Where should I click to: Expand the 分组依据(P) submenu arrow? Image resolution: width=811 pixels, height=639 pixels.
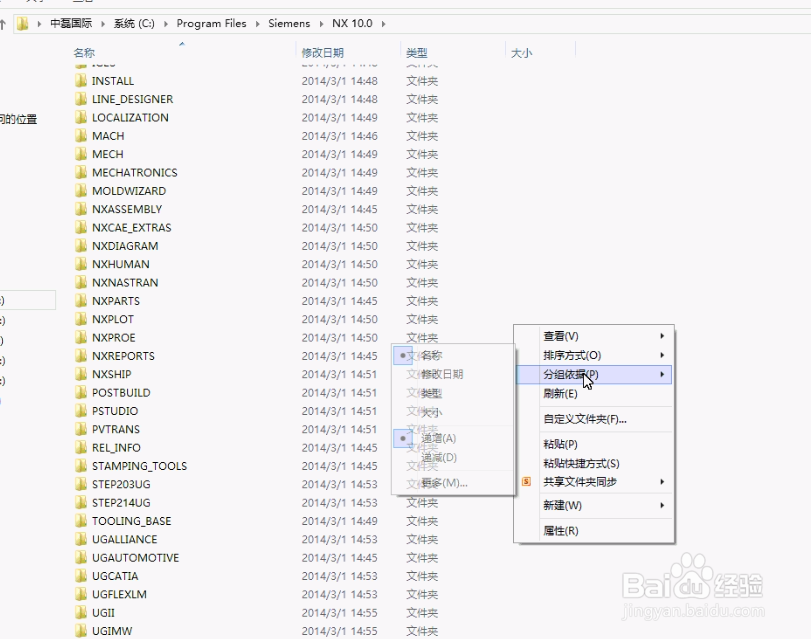pos(662,374)
